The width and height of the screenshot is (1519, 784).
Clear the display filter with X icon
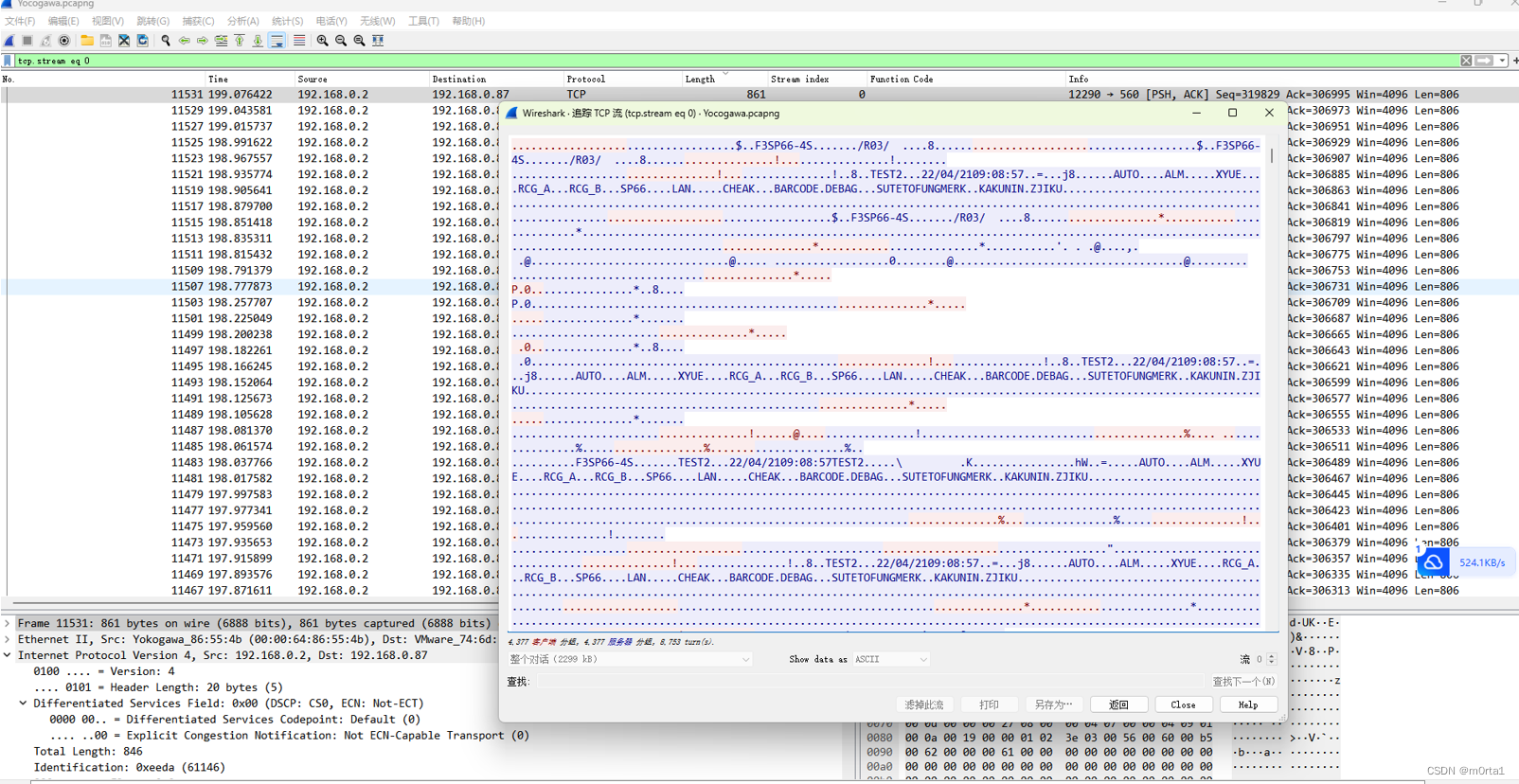click(x=1466, y=61)
